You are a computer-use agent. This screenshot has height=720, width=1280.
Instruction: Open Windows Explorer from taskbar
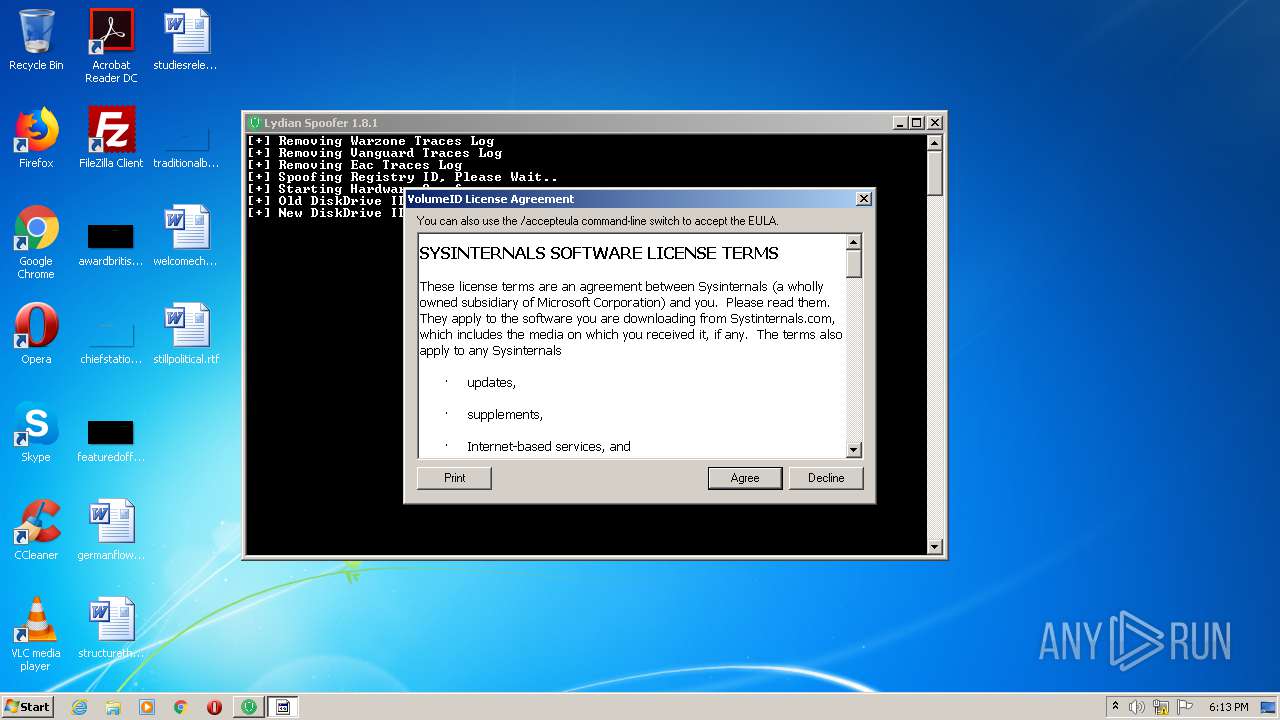click(x=113, y=707)
